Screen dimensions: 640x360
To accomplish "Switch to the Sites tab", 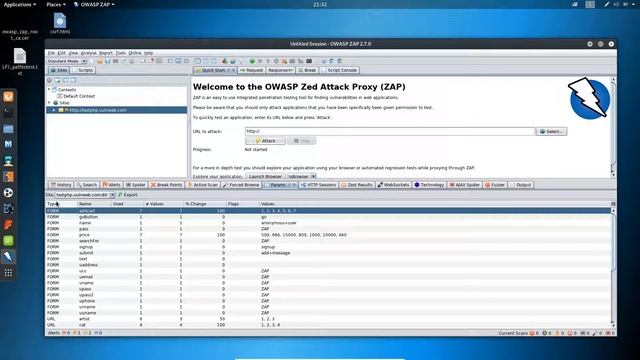I will [x=60, y=70].
